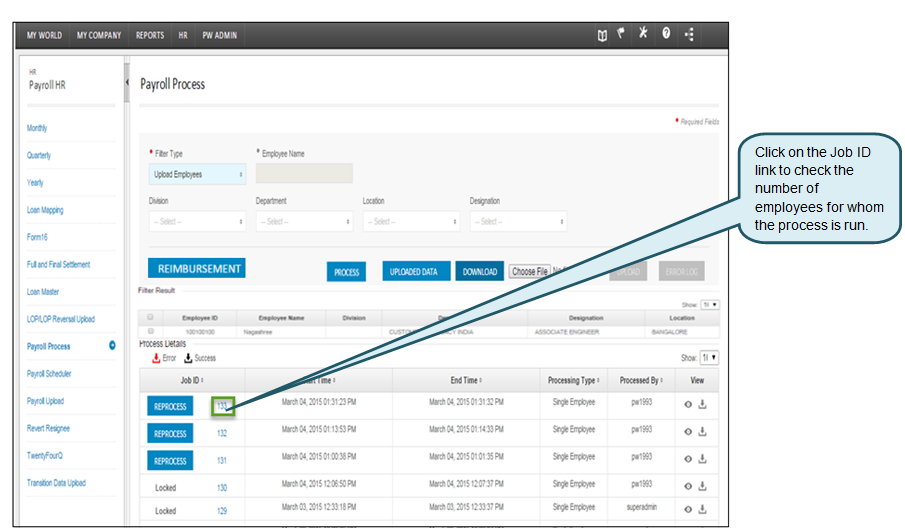Check the select-all box in Filter Result header
This screenshot has width=905, height=528.
click(151, 317)
